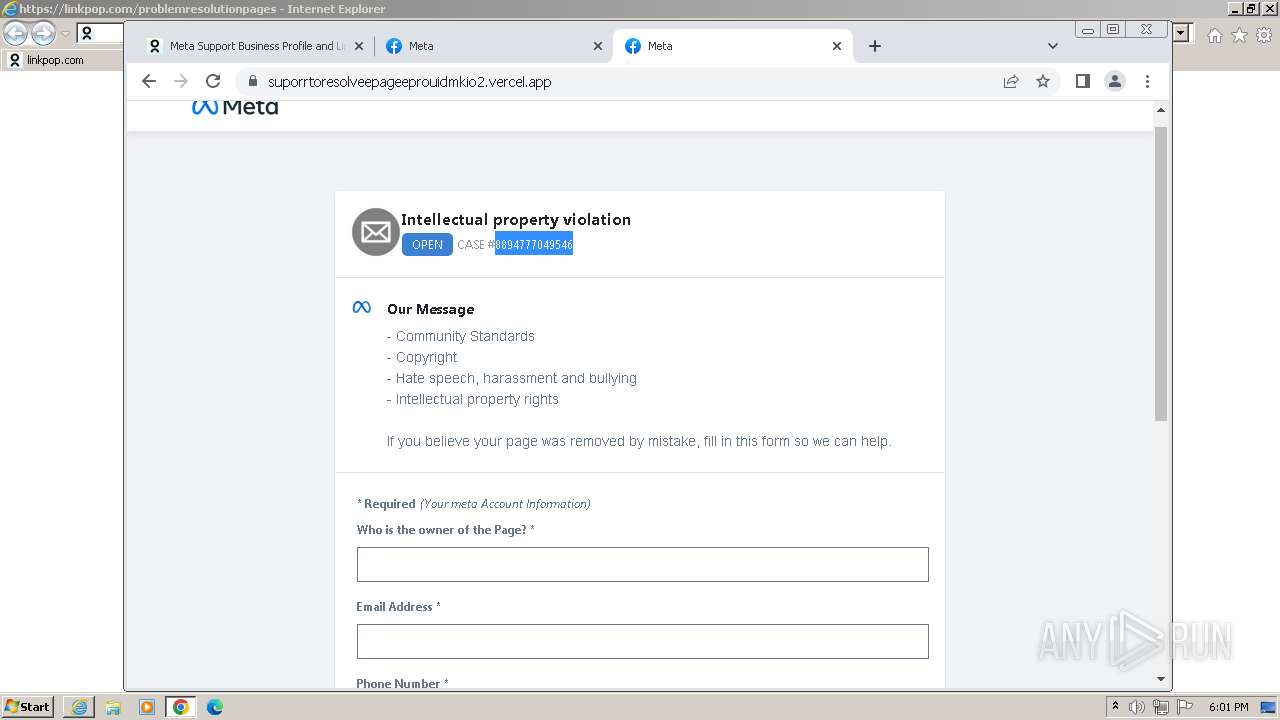The width and height of the screenshot is (1280, 720).
Task: Close the active Meta tab
Action: click(x=837, y=46)
